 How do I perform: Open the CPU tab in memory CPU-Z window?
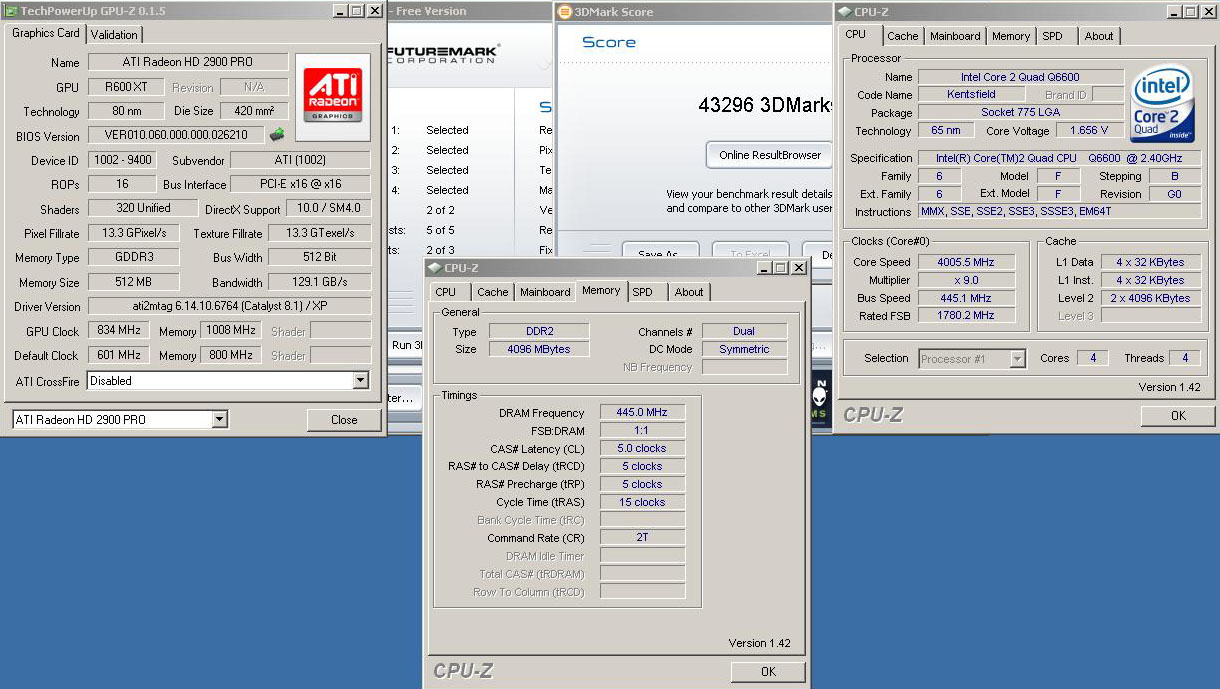pos(446,292)
